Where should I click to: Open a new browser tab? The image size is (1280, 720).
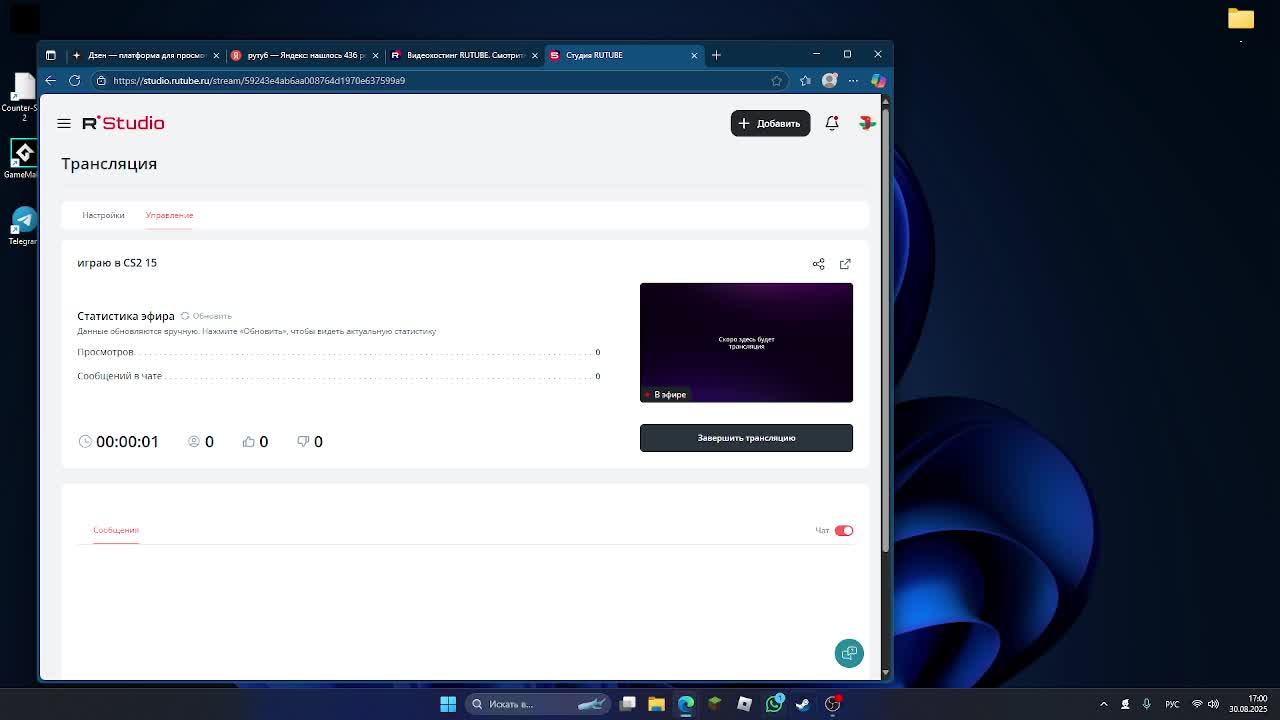pos(716,55)
